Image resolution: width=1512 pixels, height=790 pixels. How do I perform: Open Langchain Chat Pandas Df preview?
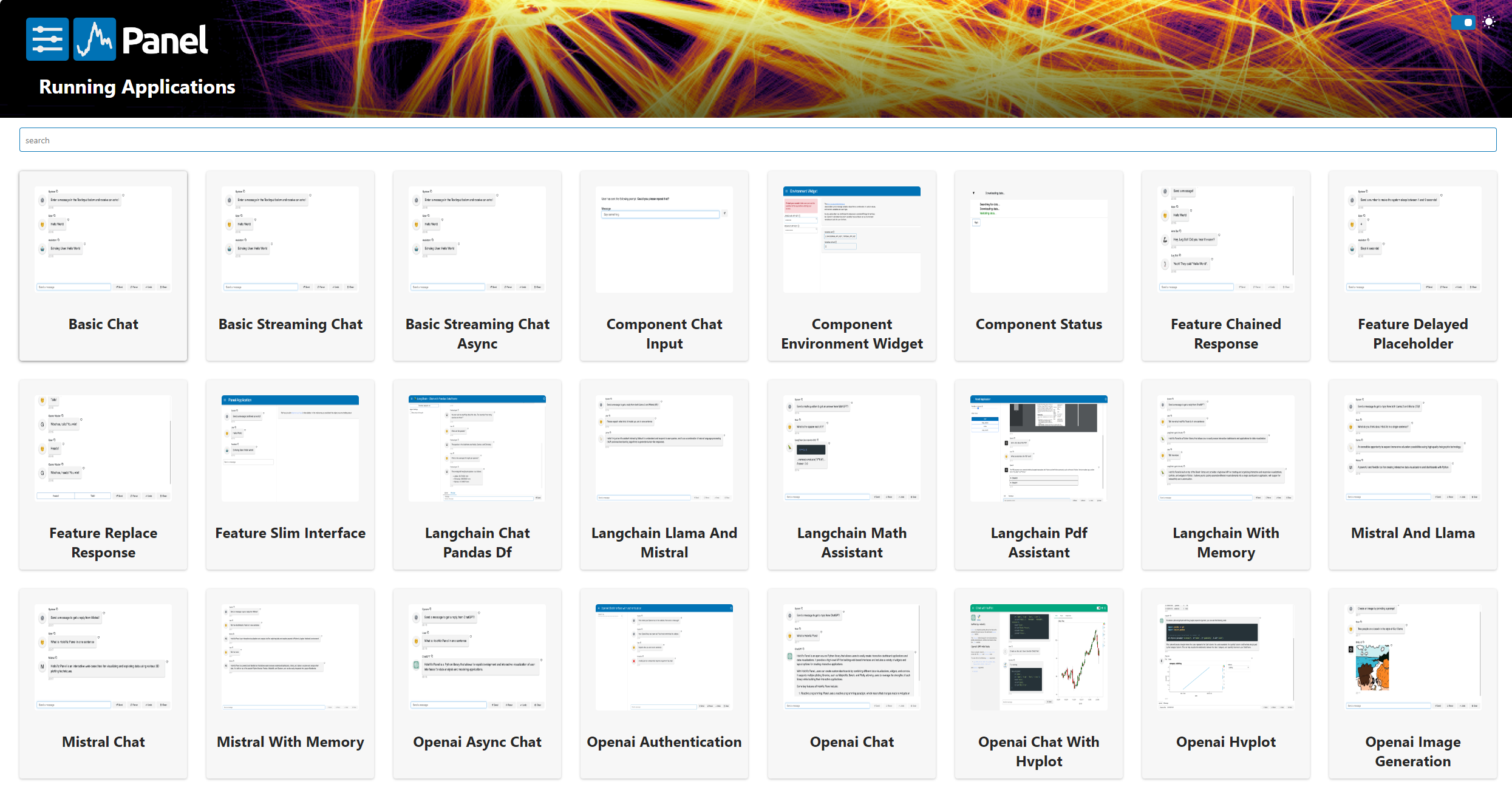477,449
